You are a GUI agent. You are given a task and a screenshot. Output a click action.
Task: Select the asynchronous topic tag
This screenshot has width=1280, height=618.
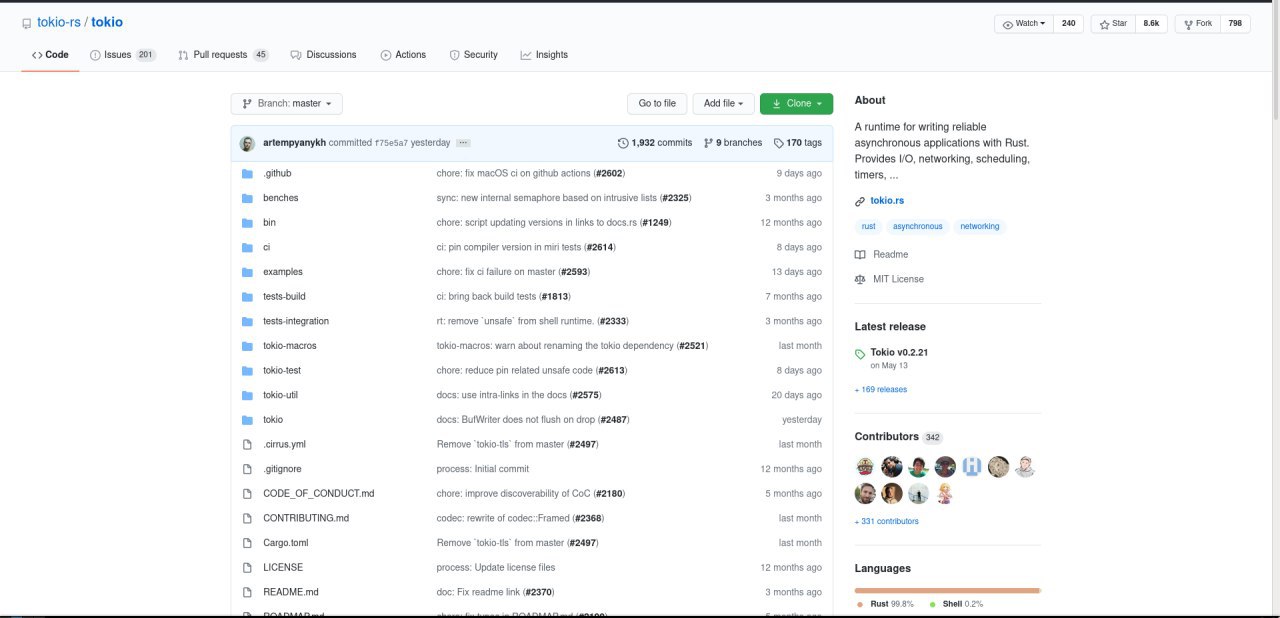click(918, 226)
